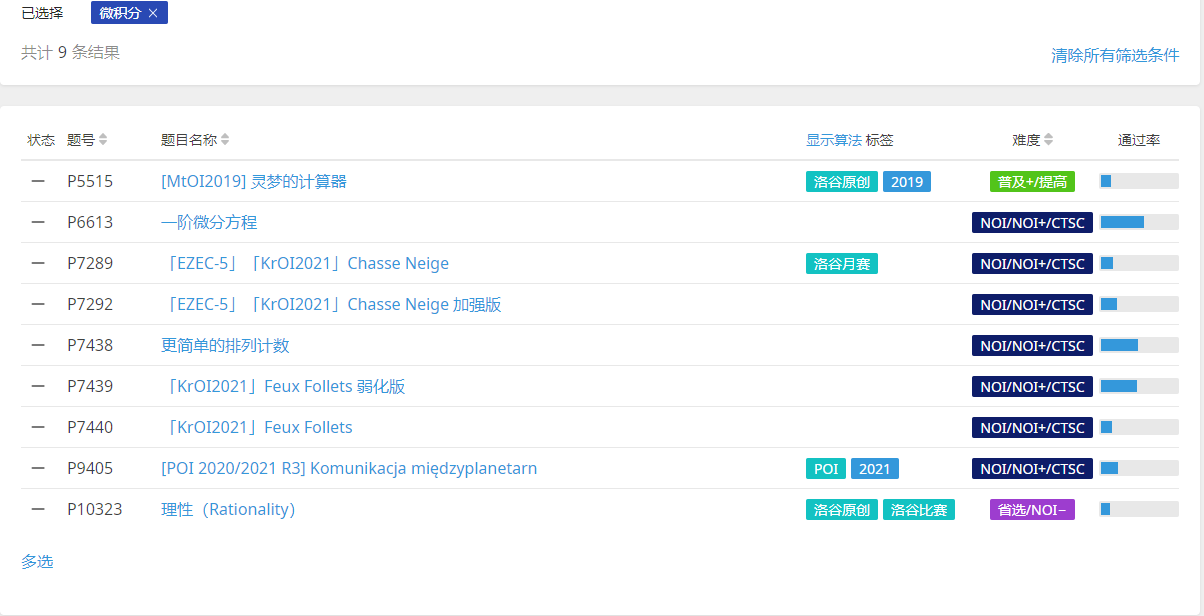Click problem number P5515
This screenshot has height=616, width=1204.
pos(90,182)
